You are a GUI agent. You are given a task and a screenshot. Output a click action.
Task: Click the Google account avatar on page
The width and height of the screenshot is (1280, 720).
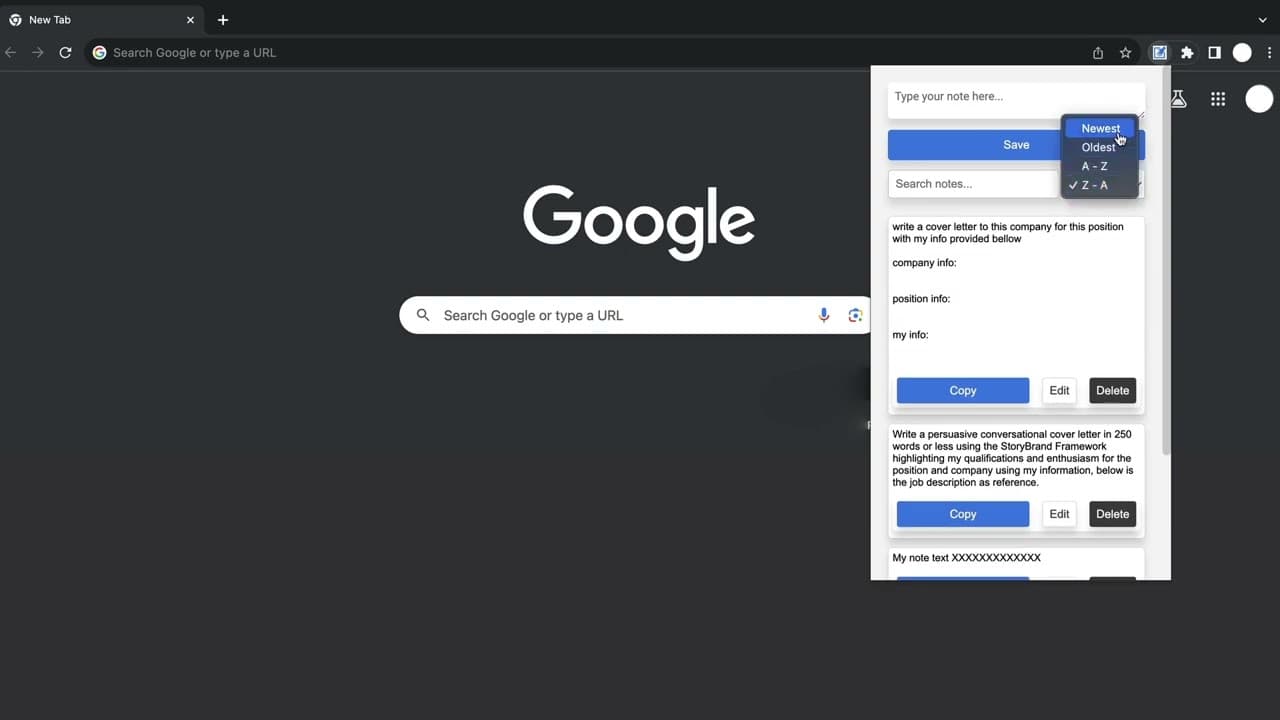tap(1259, 98)
